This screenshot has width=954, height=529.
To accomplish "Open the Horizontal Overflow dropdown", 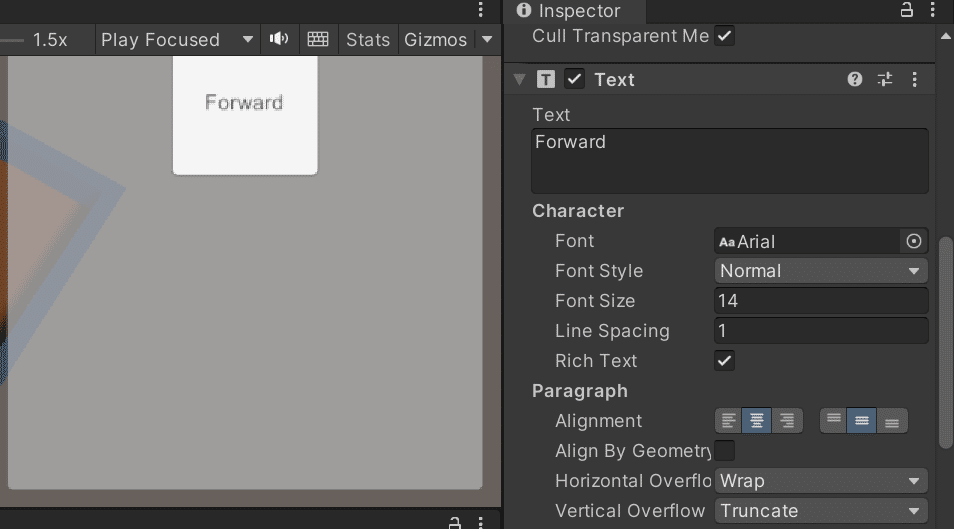I will pyautogui.click(x=821, y=481).
